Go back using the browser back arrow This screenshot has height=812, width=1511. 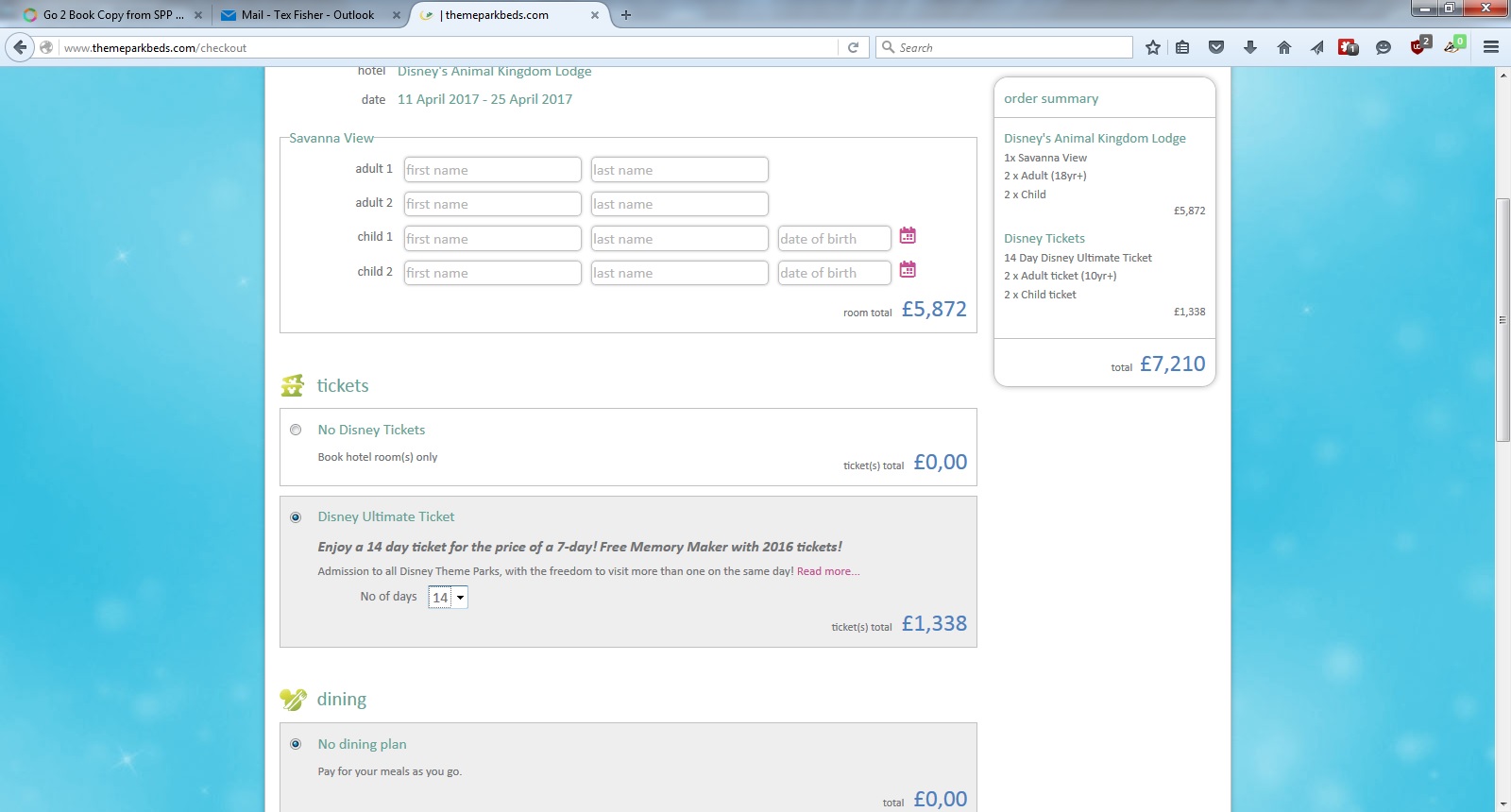20,47
